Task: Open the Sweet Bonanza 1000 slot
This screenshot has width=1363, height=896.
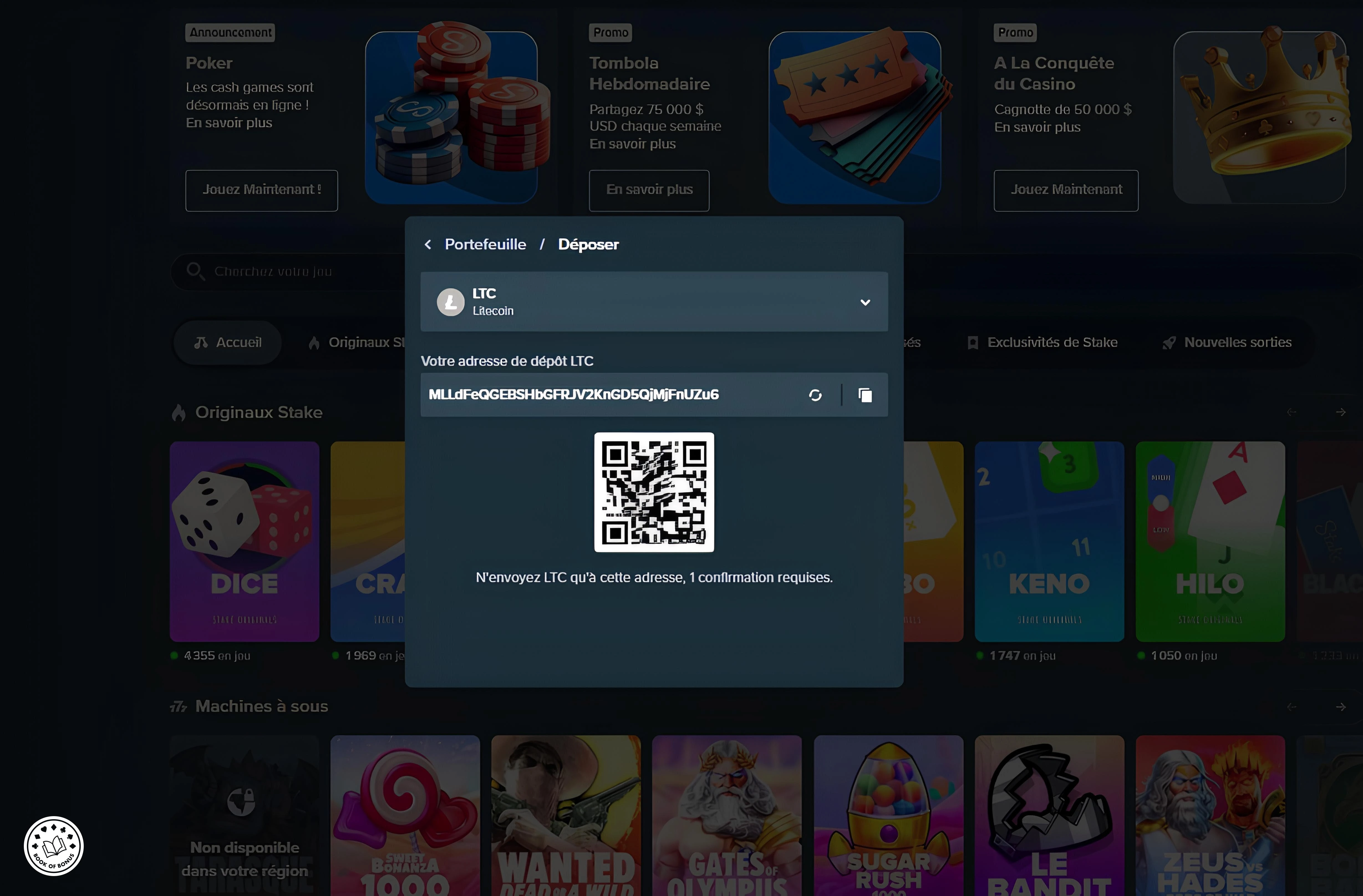Action: click(x=405, y=816)
